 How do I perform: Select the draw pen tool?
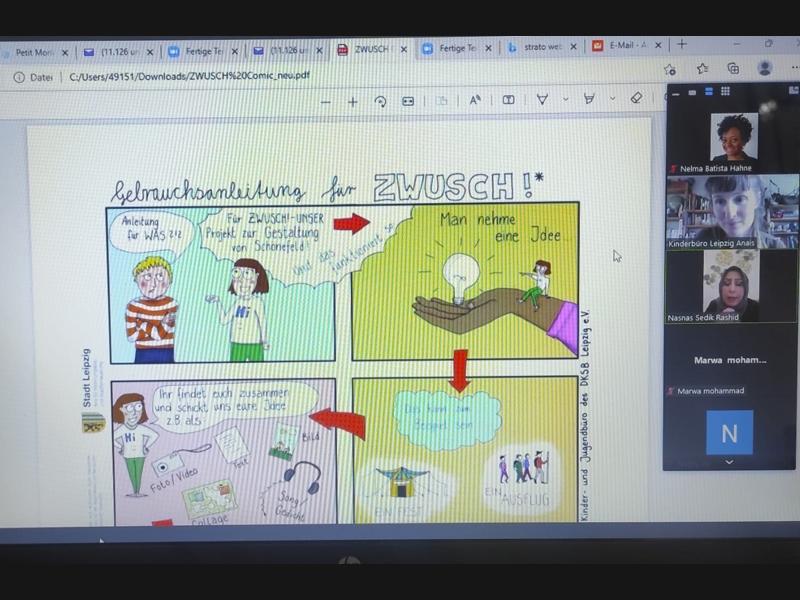coord(542,99)
